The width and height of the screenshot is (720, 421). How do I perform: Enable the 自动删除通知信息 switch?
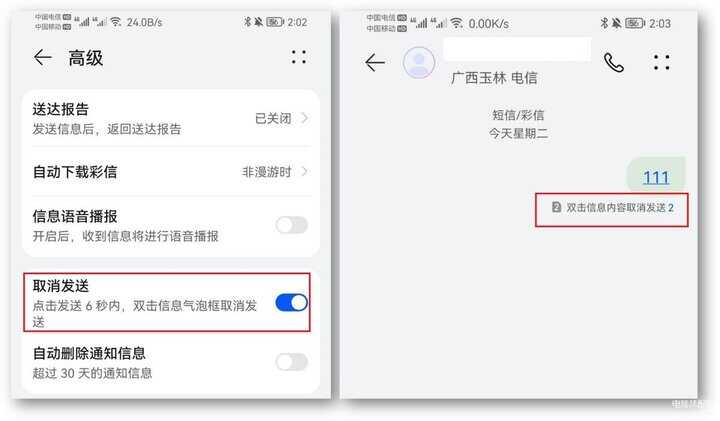coord(292,362)
